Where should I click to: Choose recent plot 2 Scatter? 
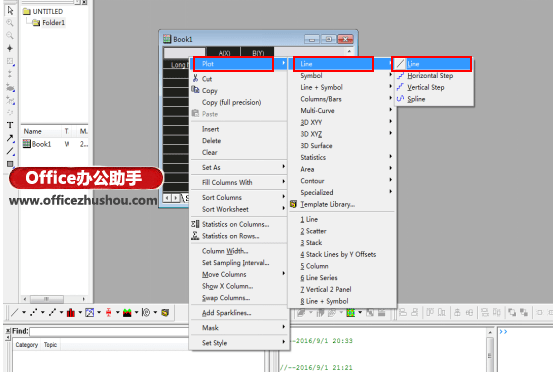click(x=342, y=231)
